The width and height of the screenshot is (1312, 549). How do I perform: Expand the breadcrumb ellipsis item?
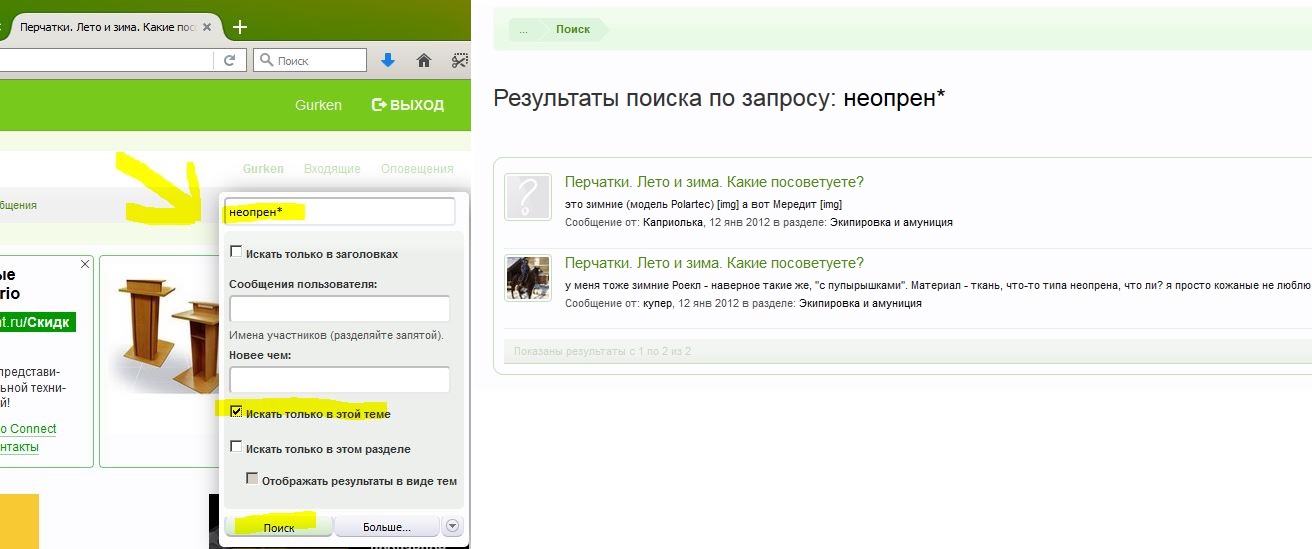coord(523,30)
